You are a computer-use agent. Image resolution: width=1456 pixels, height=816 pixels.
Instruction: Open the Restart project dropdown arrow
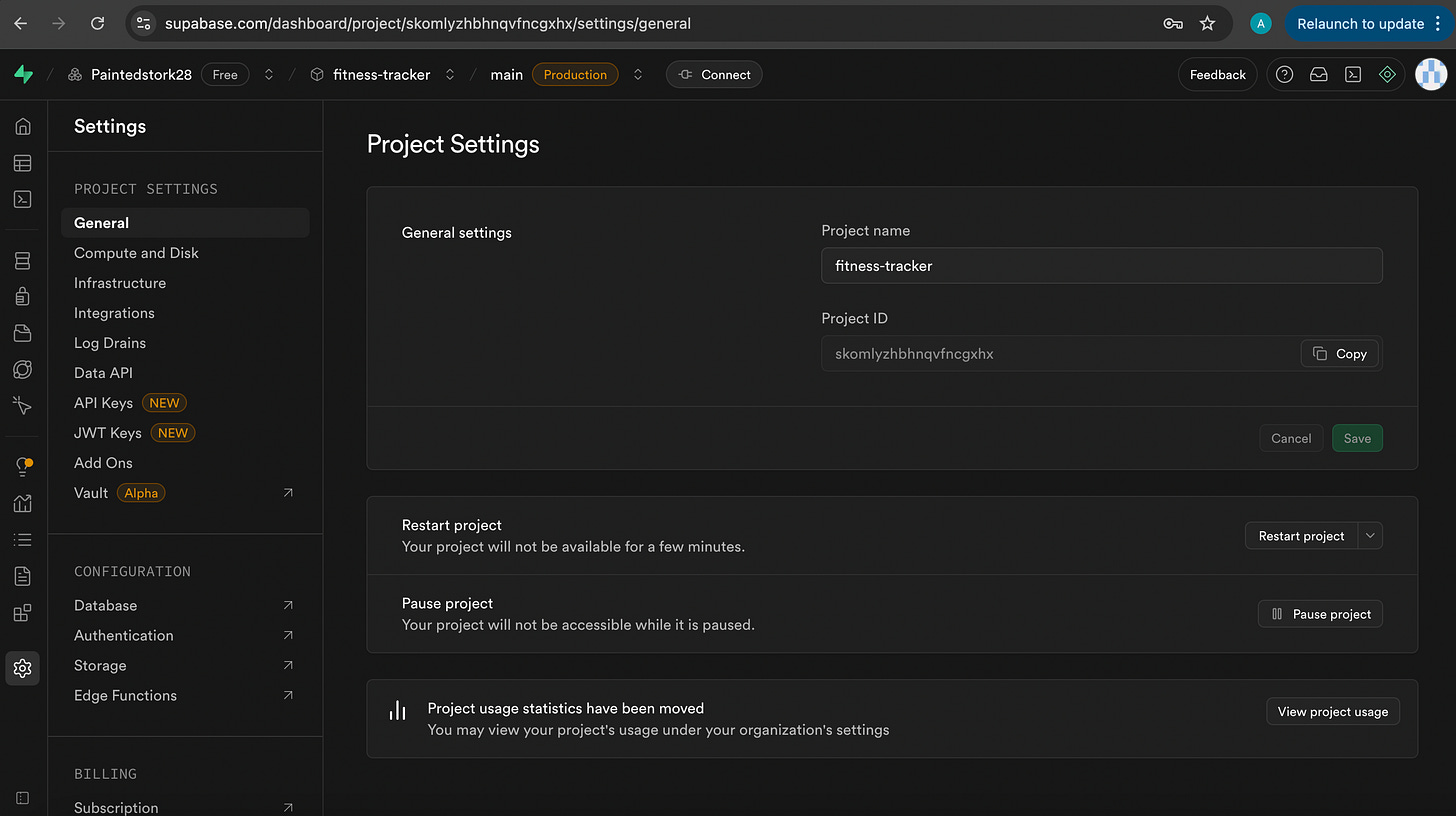(x=1371, y=536)
